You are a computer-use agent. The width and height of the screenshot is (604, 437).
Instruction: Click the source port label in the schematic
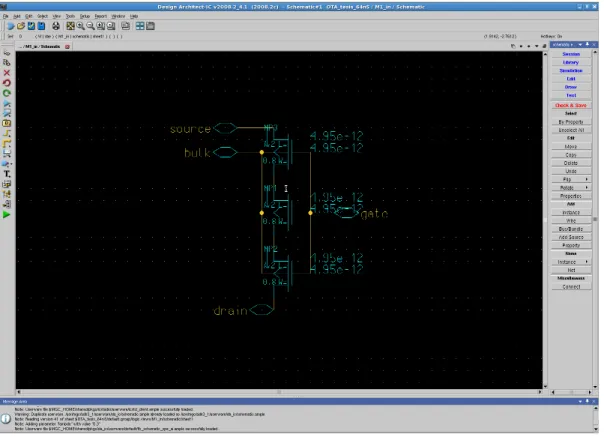(x=190, y=129)
